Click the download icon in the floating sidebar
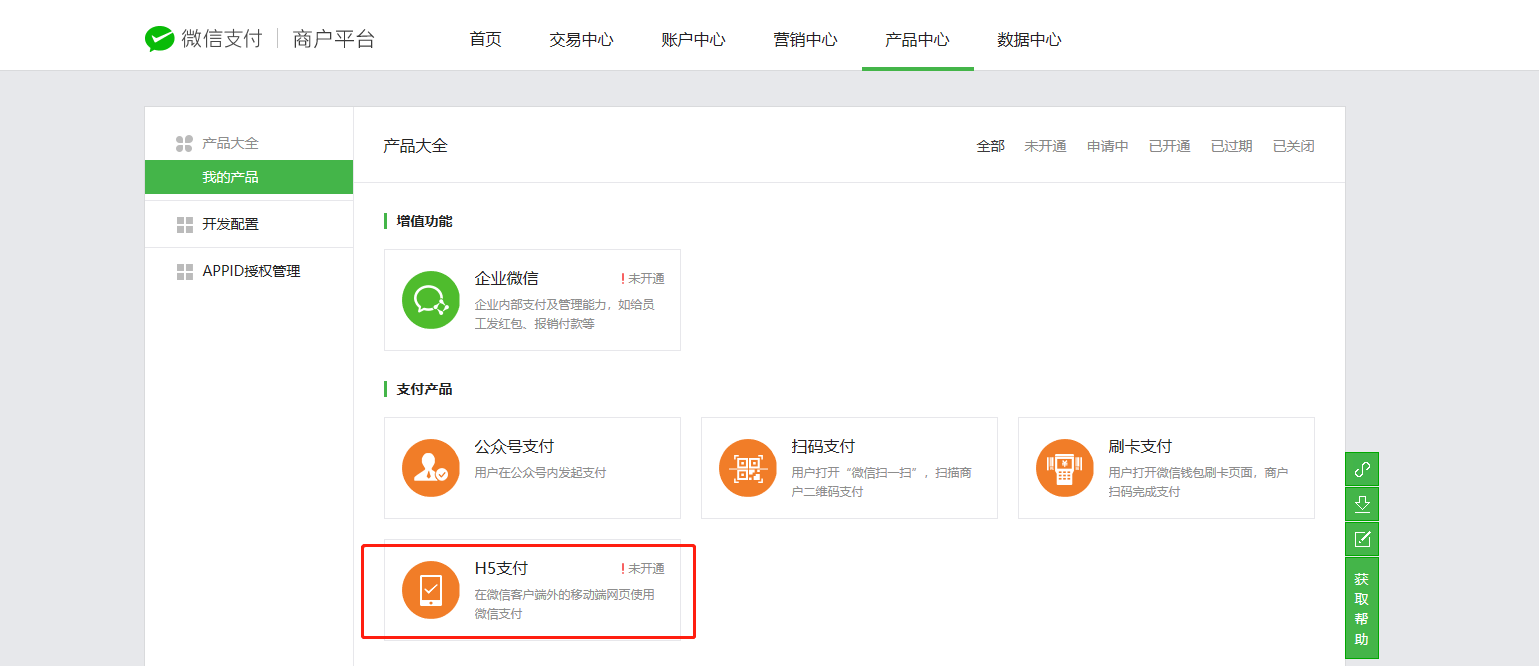 click(1362, 504)
